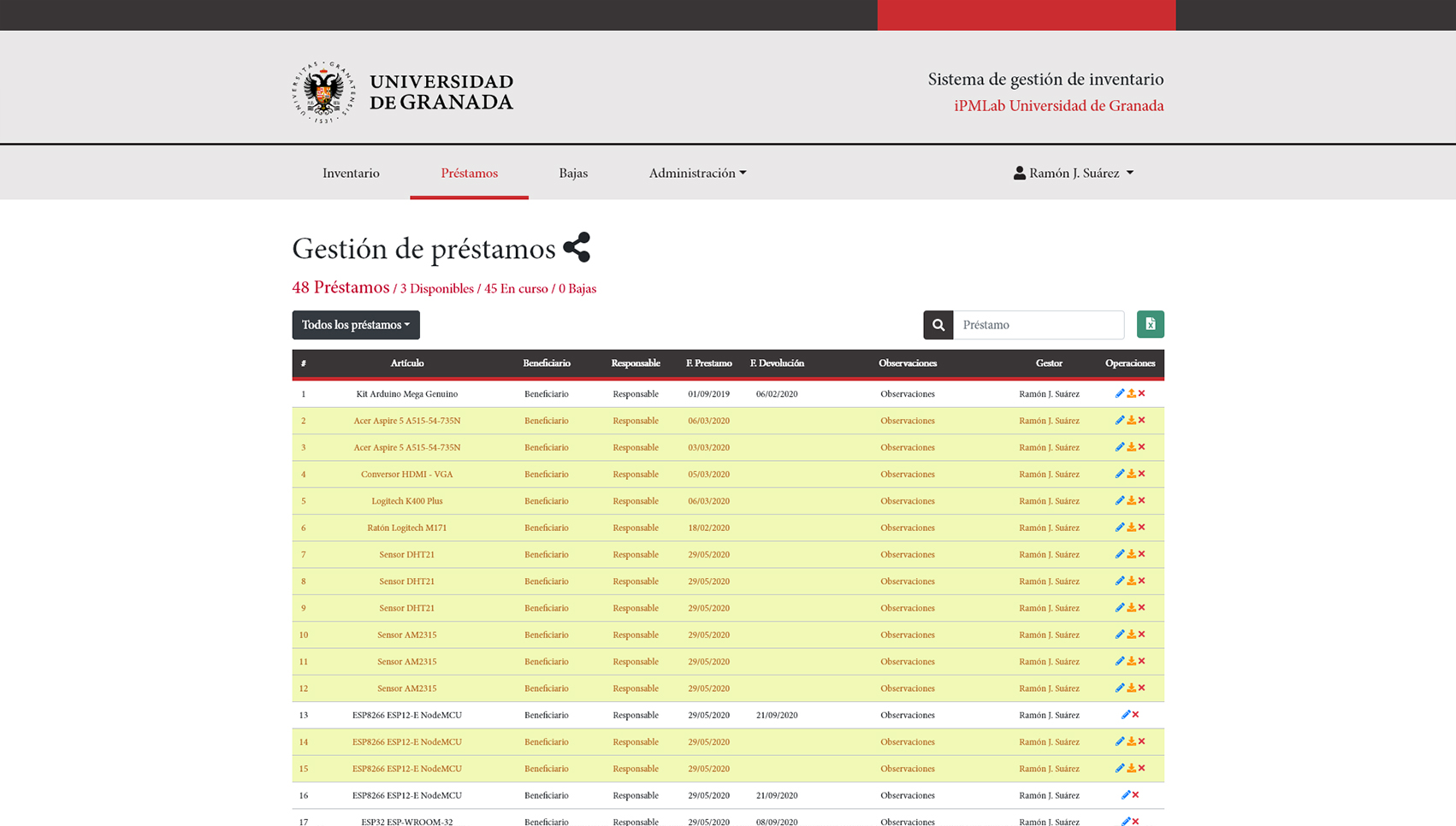The image size is (1456, 826).
Task: Select the Logitech K400 Plus row link
Action: [x=406, y=500]
